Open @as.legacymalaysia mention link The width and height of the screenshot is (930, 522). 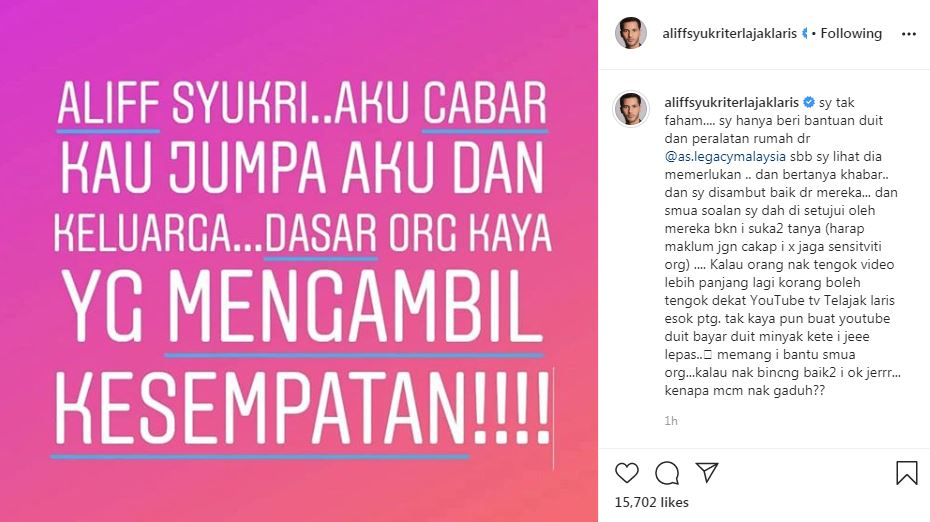pos(725,157)
